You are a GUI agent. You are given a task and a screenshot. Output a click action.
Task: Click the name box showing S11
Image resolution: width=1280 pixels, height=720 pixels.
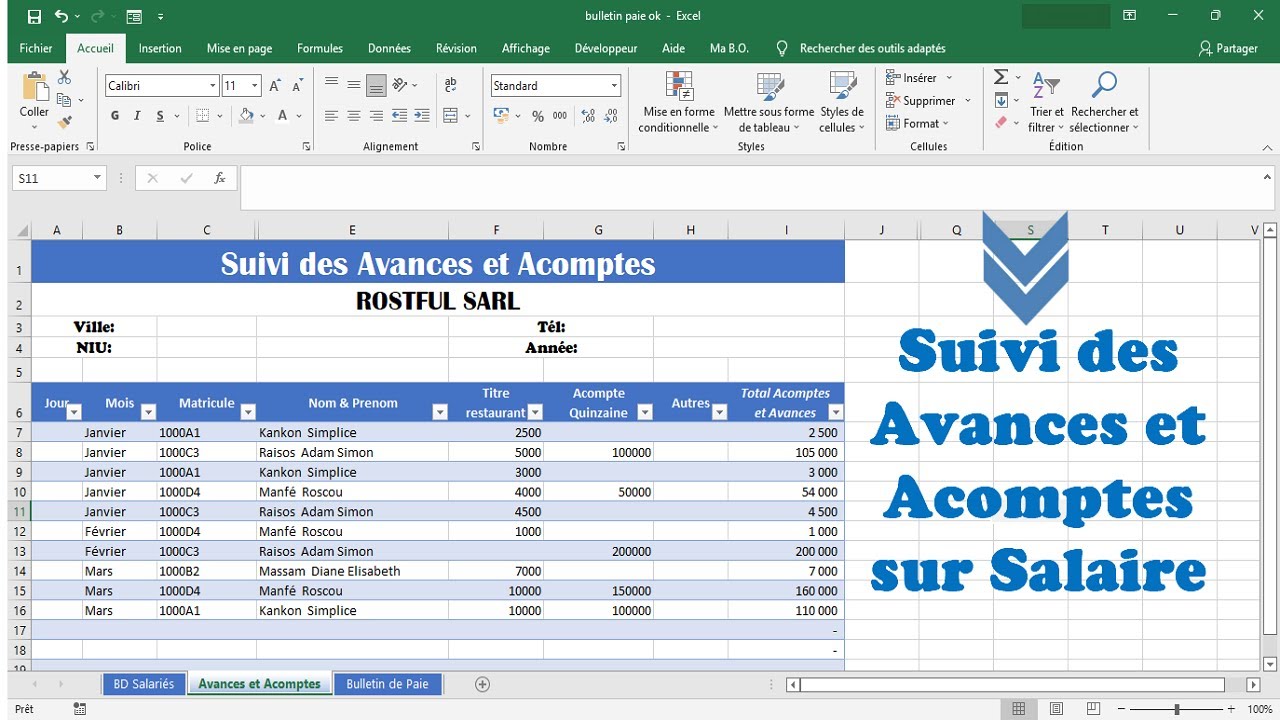pyautogui.click(x=59, y=178)
